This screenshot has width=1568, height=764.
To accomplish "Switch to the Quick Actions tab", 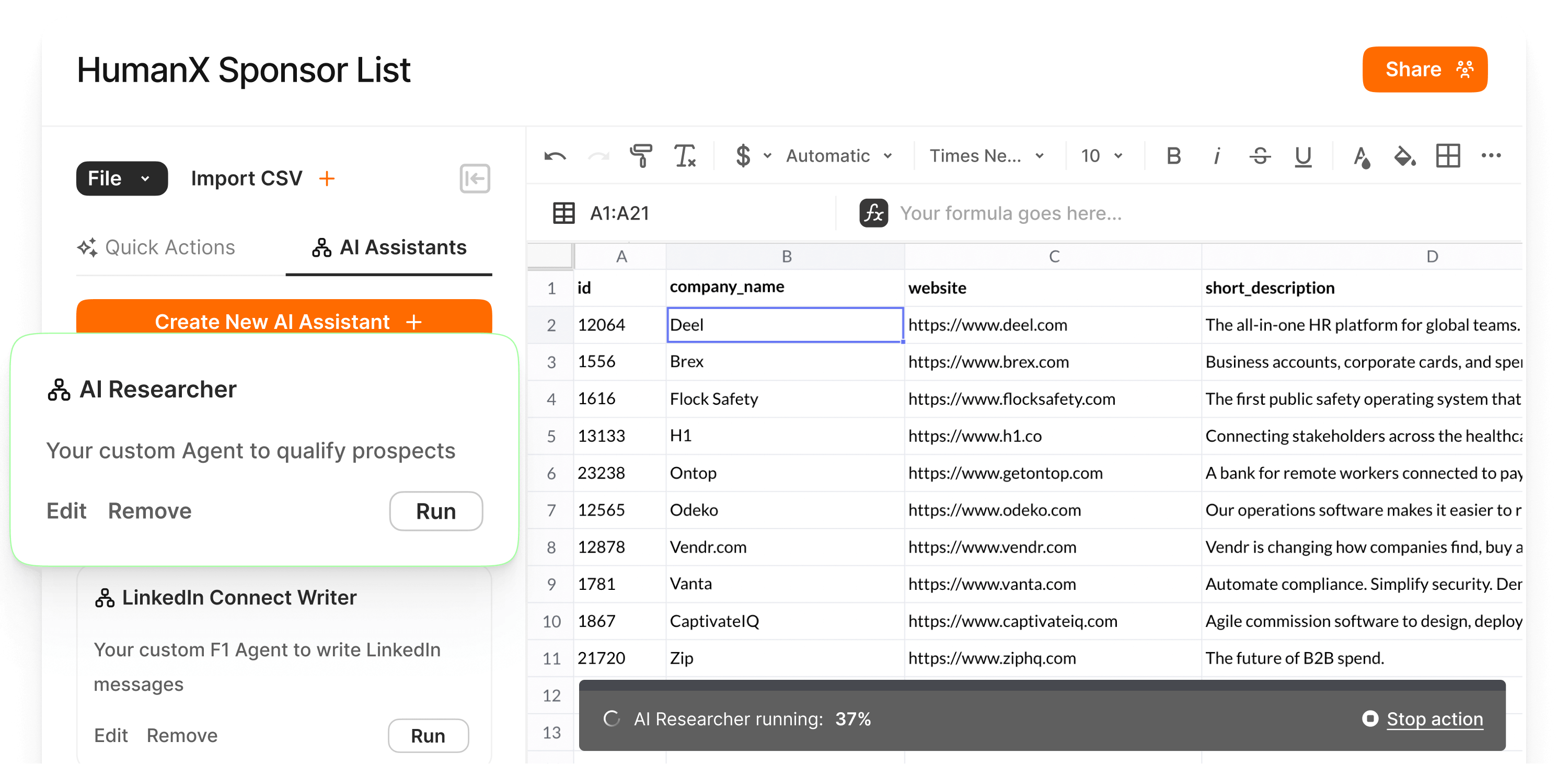I will click(x=156, y=248).
